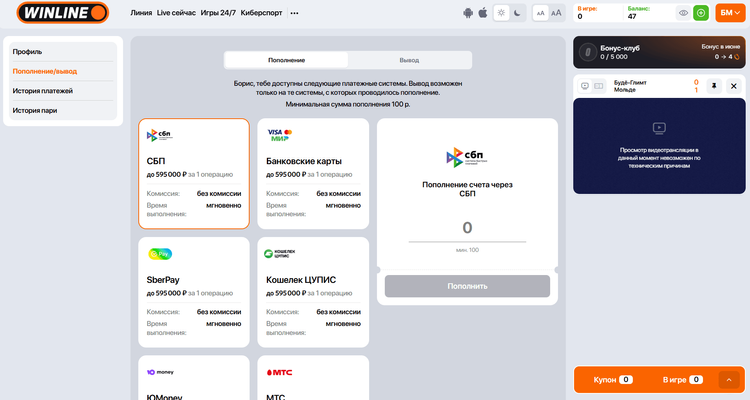Focus the deposit amount input field

coord(467,228)
